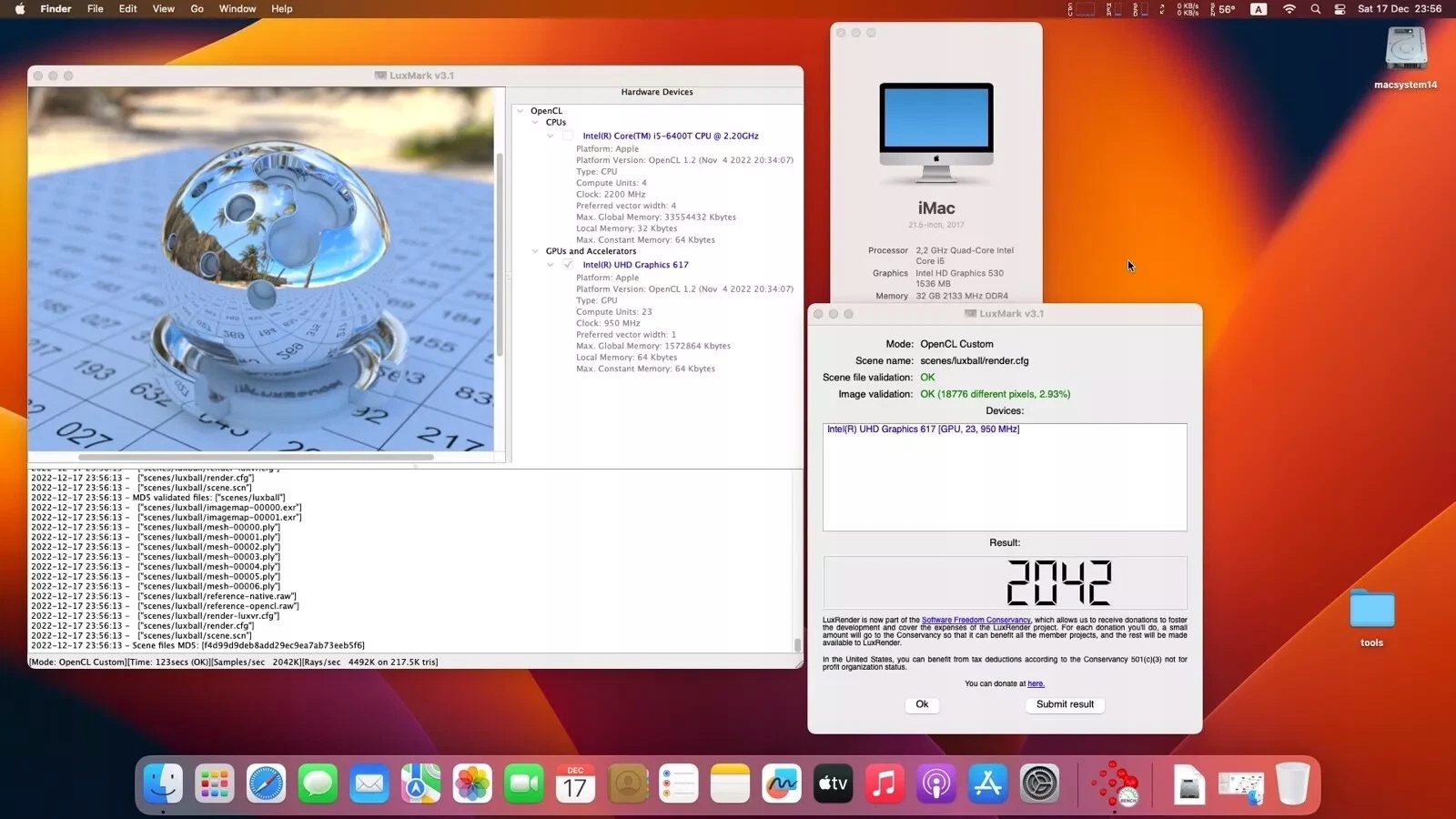Collapse the OpenCL tree node
The image size is (1456, 819).
click(x=521, y=111)
